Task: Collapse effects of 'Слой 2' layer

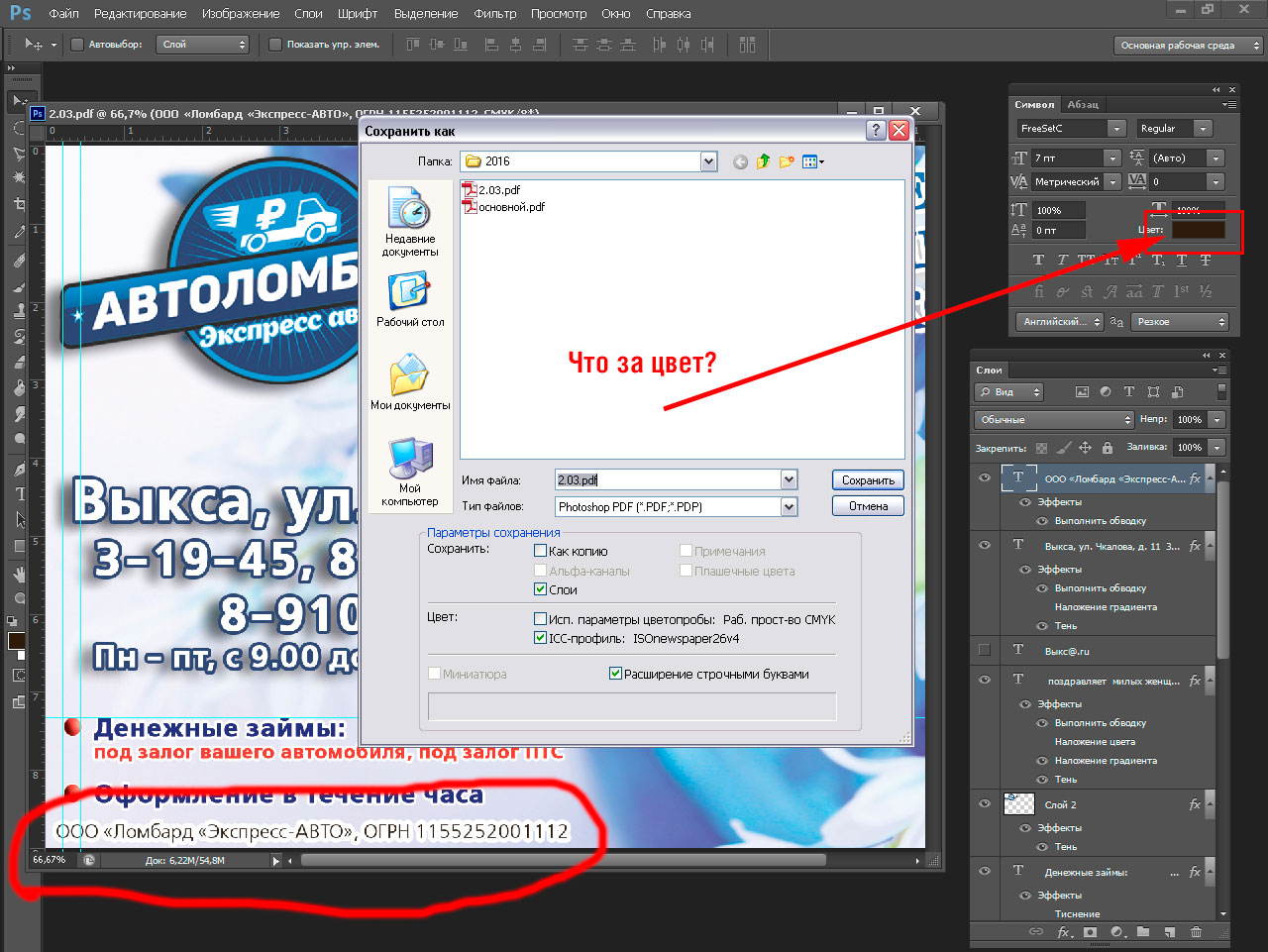Action: click(1211, 804)
